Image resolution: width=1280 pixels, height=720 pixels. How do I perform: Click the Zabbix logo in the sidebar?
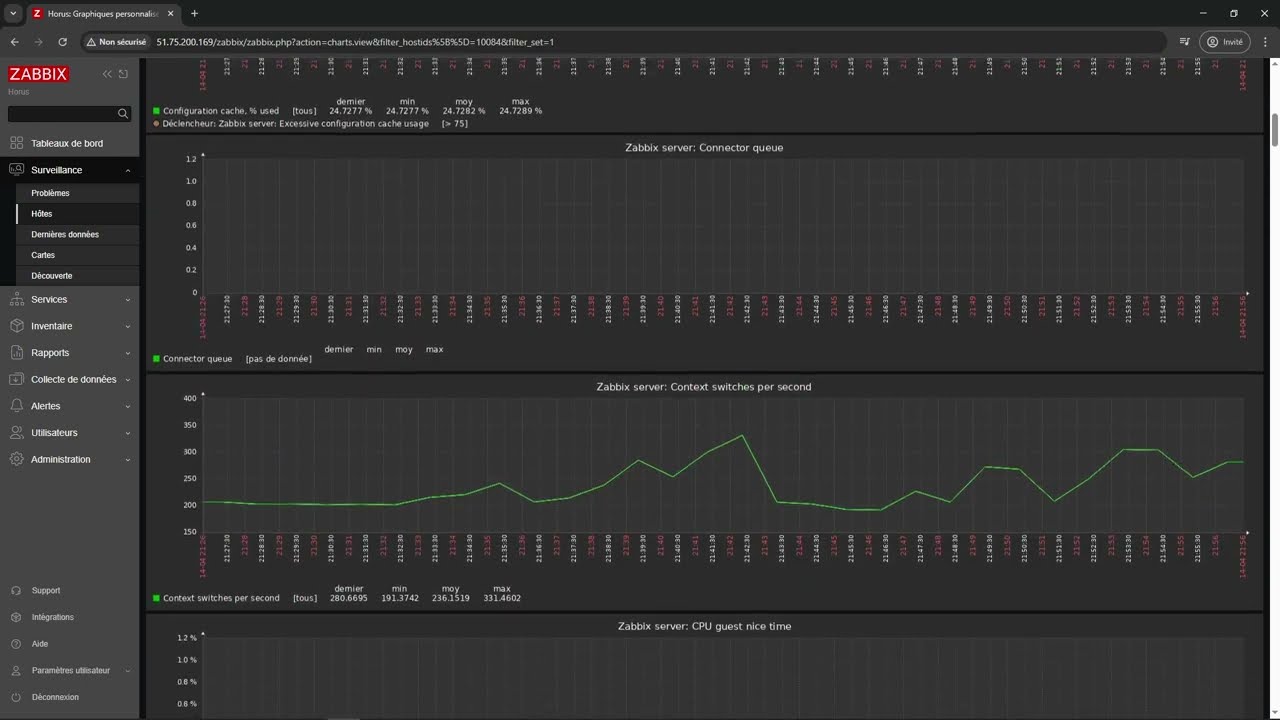[38, 74]
